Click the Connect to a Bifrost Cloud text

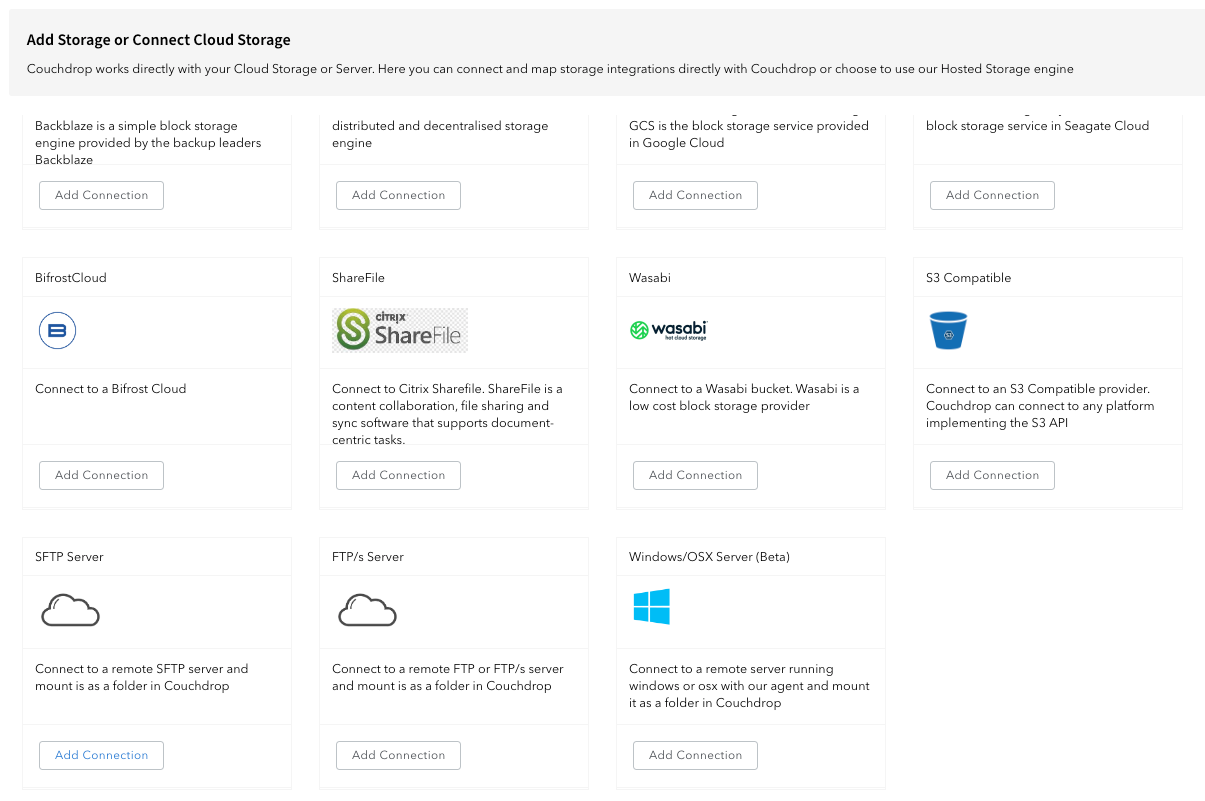110,389
